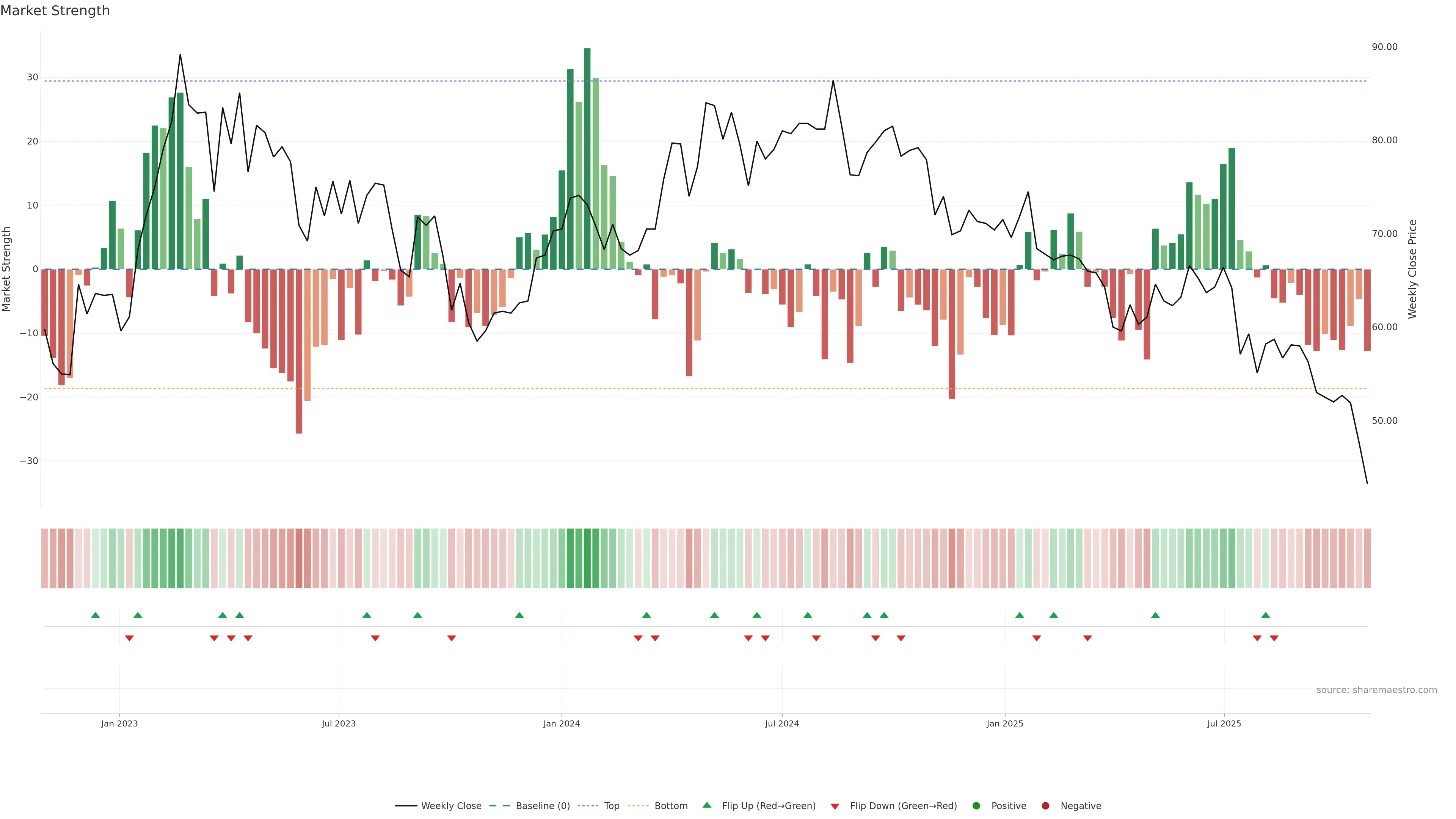Click the Negative red circle legend icon
The height and width of the screenshot is (819, 1456).
(1045, 806)
